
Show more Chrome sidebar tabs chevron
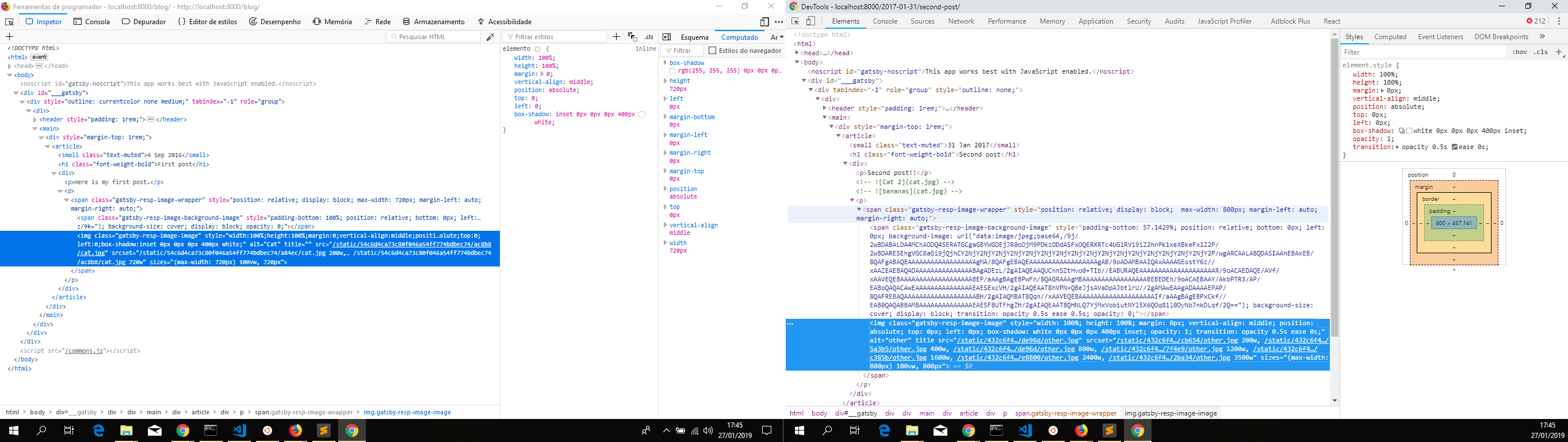(1543, 36)
